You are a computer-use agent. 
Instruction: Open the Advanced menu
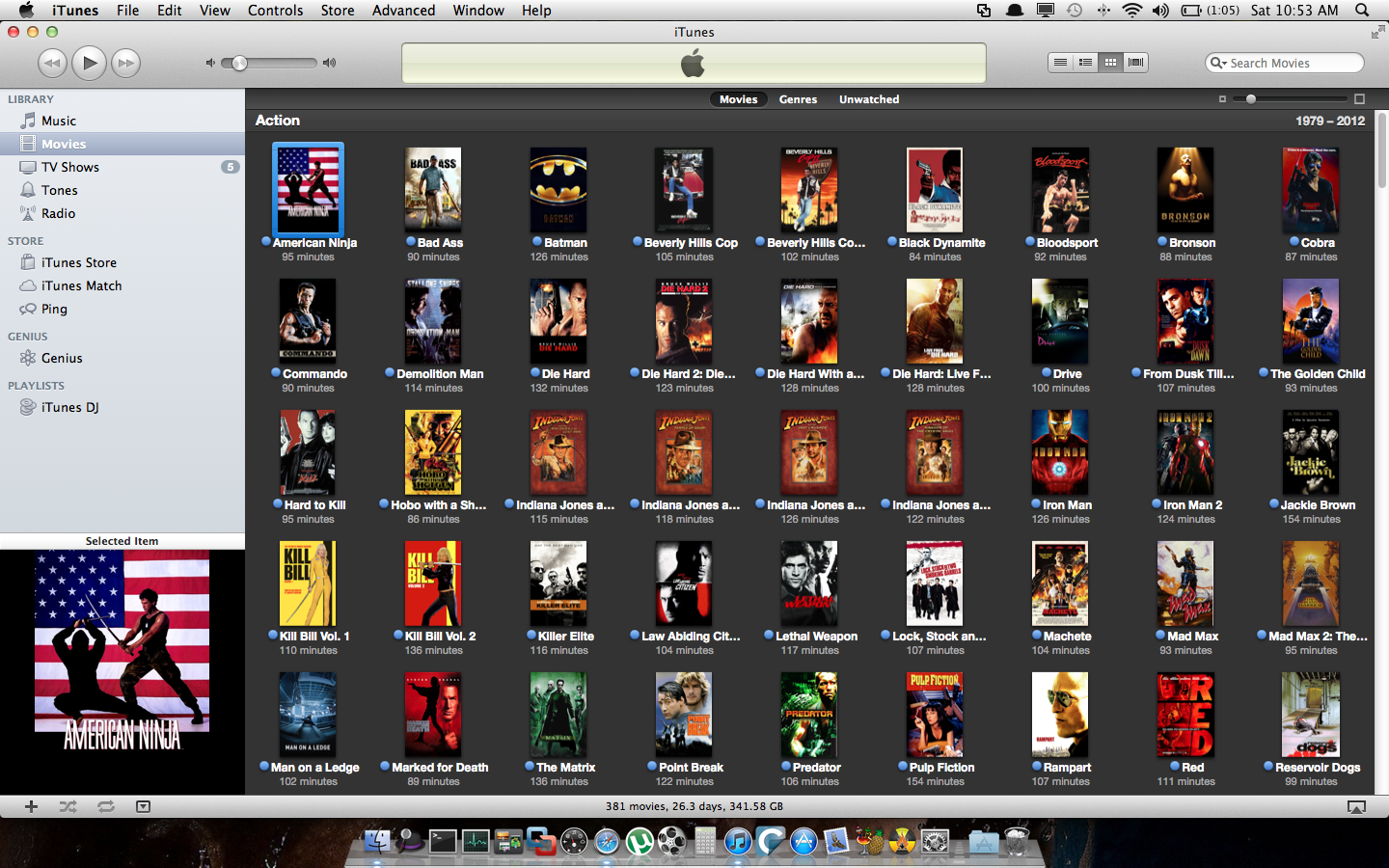[403, 10]
